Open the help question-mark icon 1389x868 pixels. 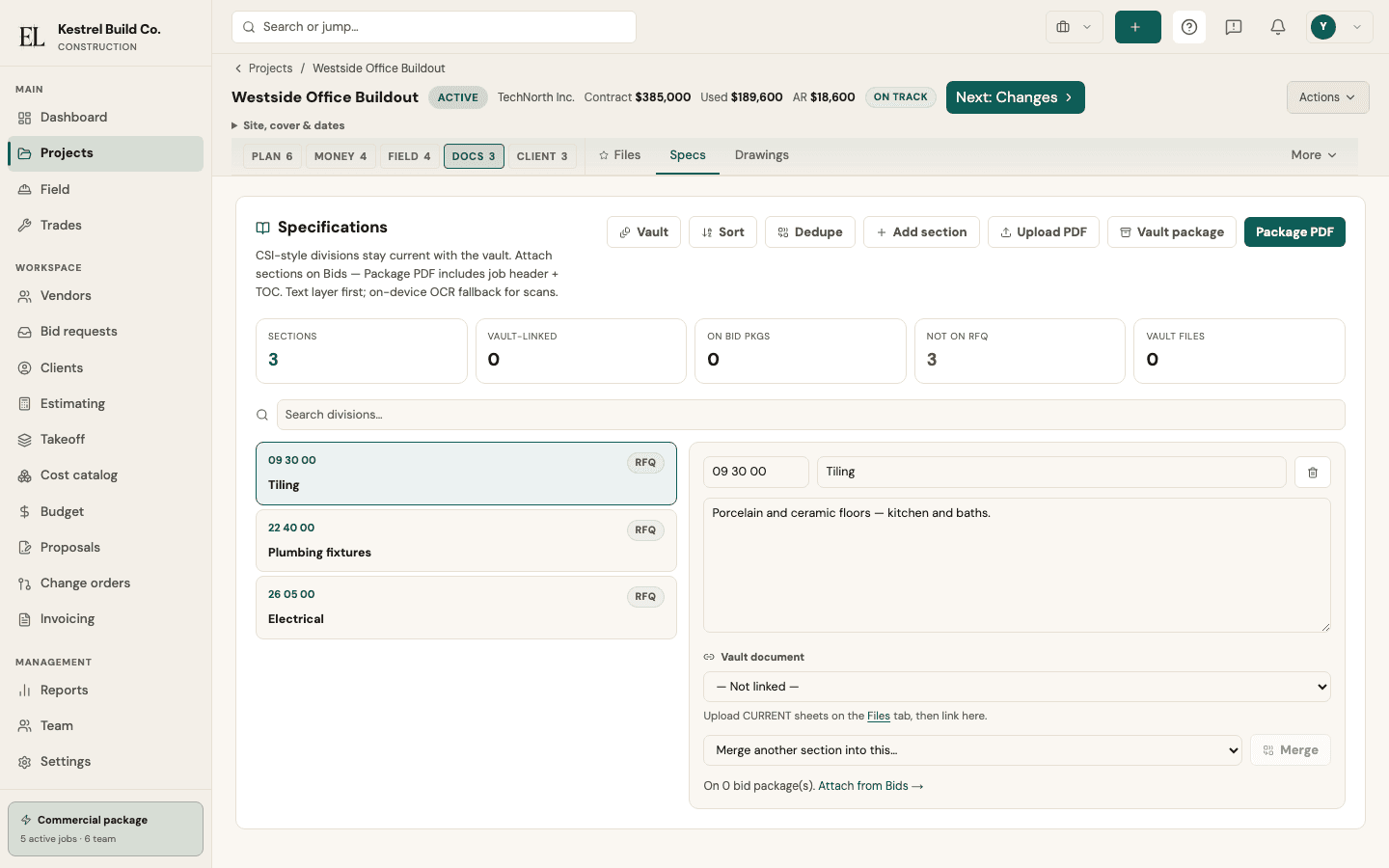pyautogui.click(x=1189, y=27)
